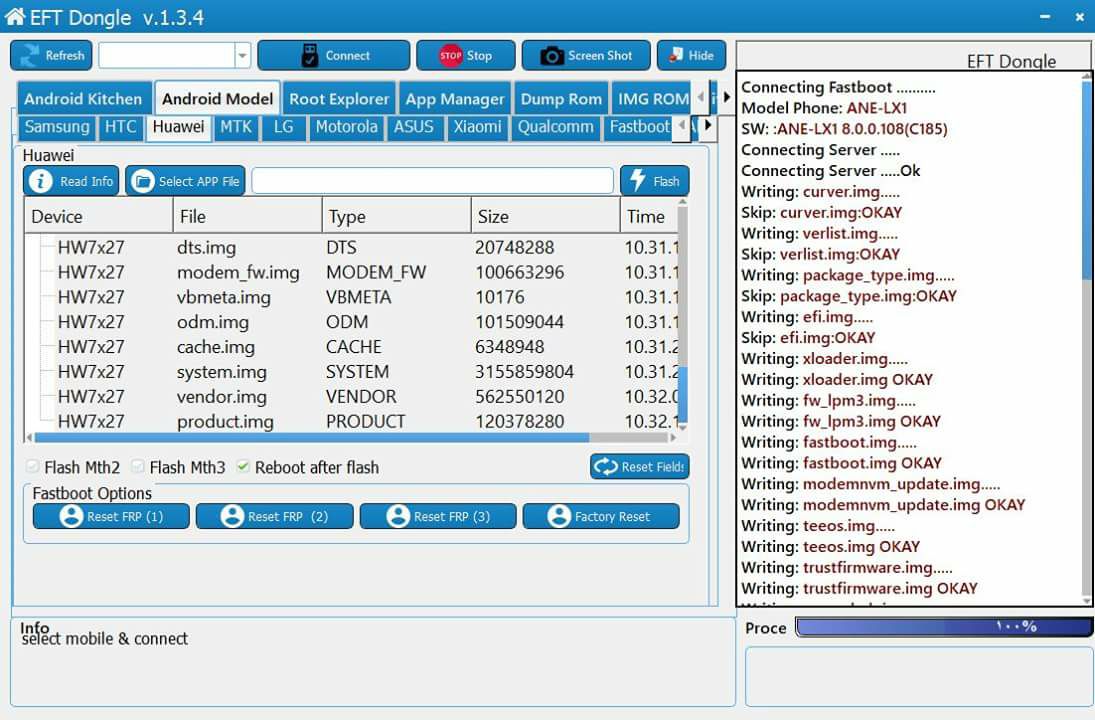
Task: Open the App Manager tab
Action: pos(455,98)
